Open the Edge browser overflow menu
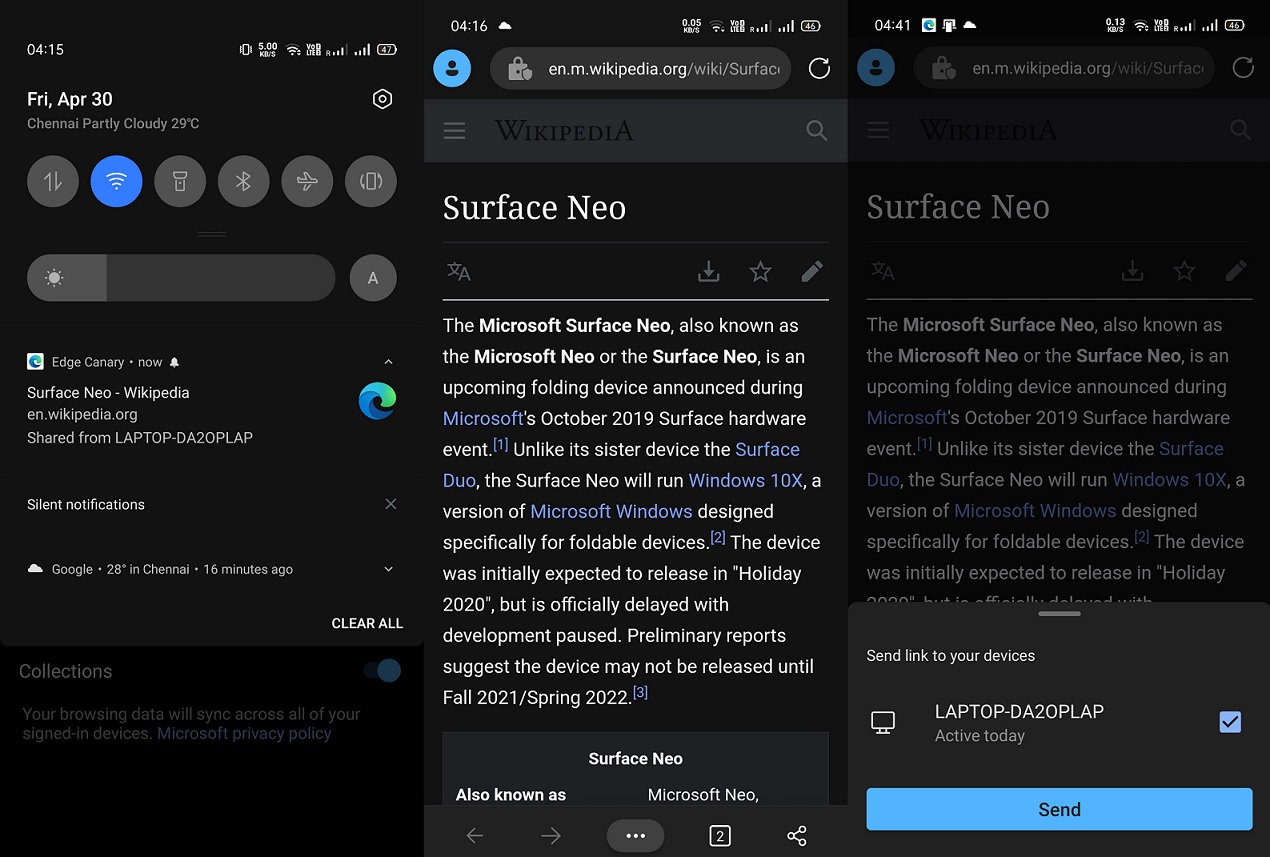 point(635,835)
